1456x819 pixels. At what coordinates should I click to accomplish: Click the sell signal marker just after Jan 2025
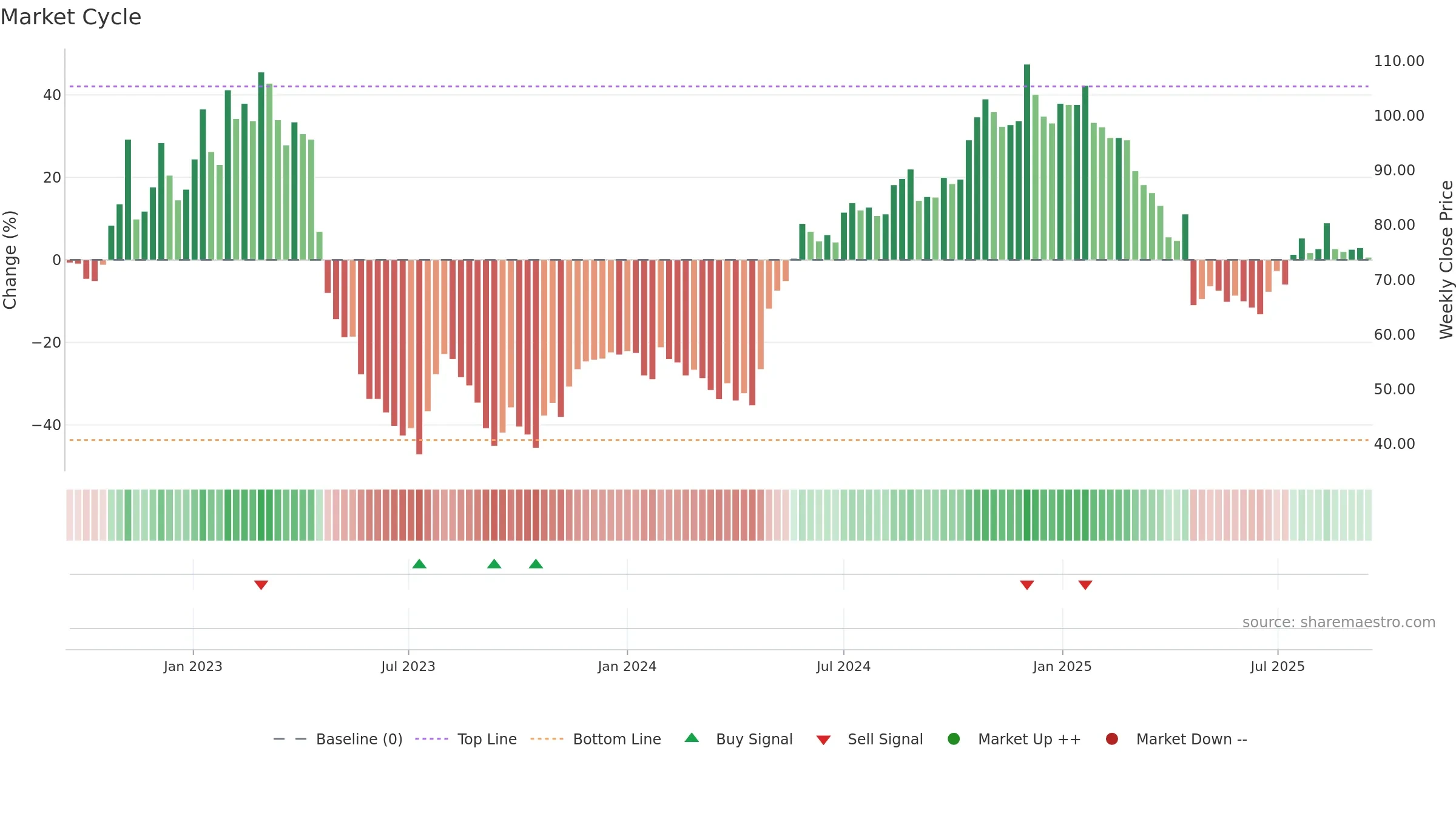(x=1085, y=585)
